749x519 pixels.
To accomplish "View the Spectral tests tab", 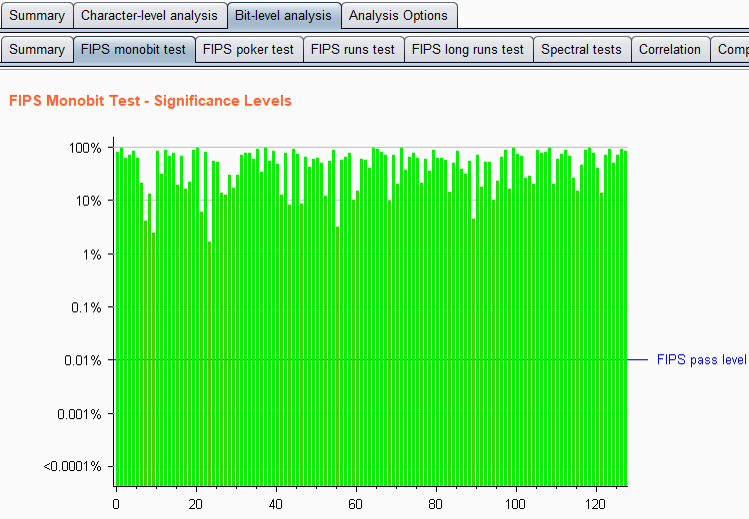I will 581,49.
